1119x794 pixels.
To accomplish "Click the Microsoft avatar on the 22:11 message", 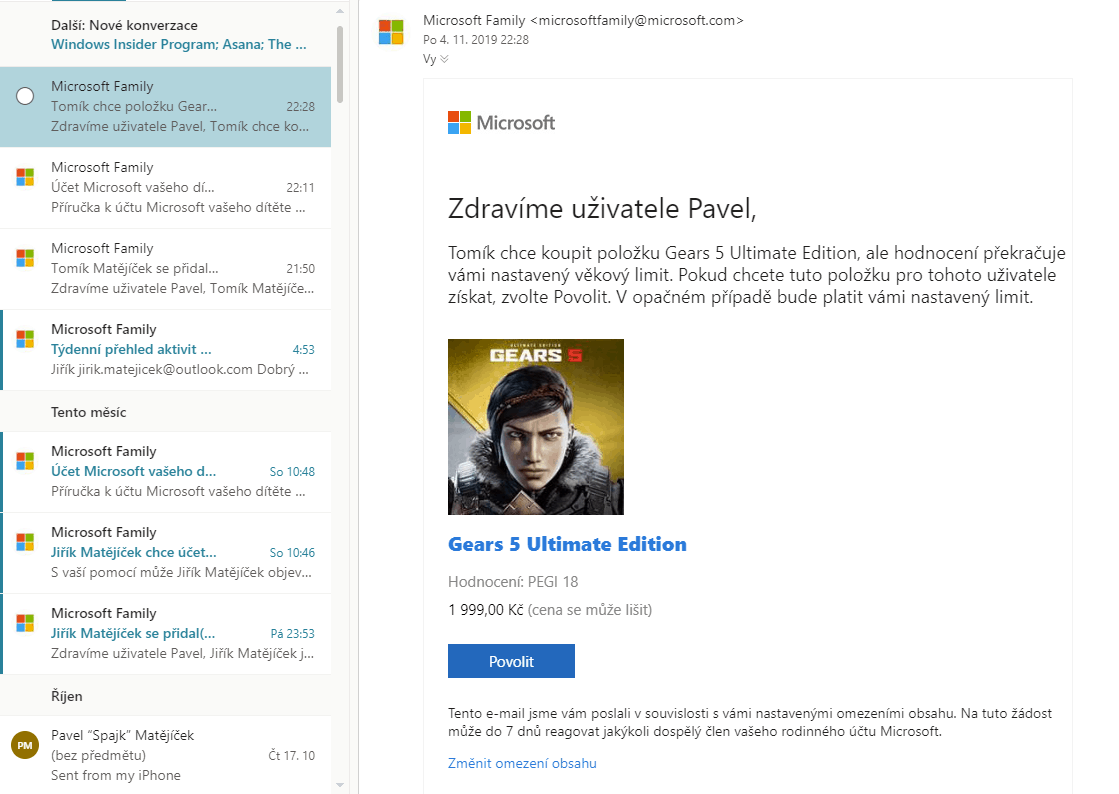I will (x=26, y=177).
